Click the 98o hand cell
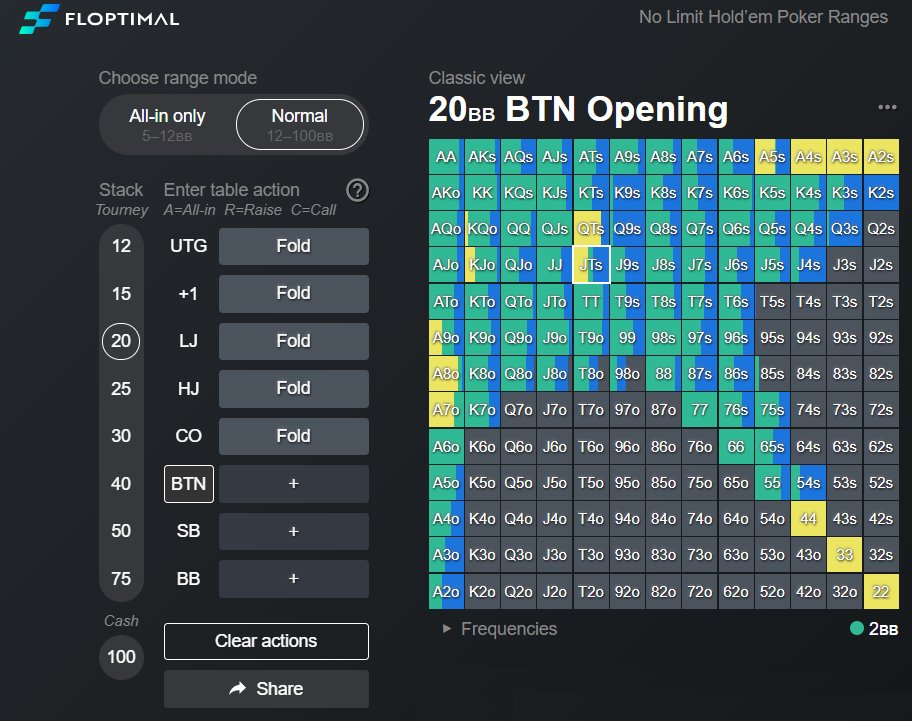The height and width of the screenshot is (721, 912). pos(627,374)
